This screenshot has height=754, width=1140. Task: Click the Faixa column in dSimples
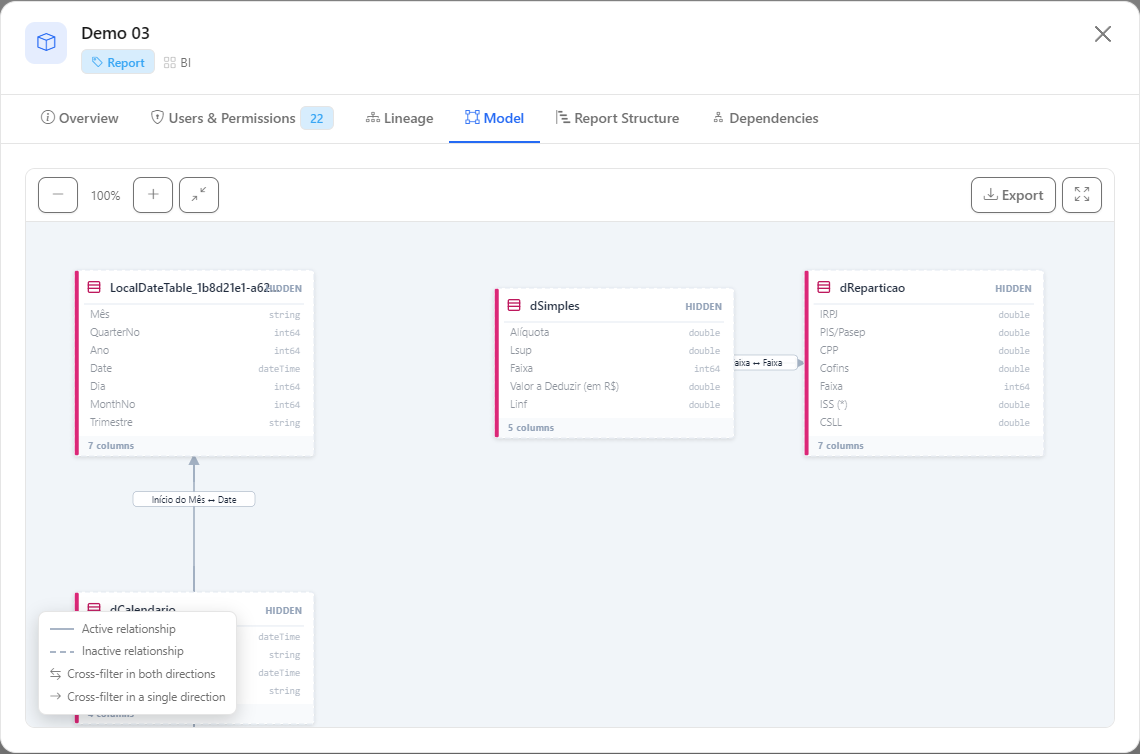(615, 369)
